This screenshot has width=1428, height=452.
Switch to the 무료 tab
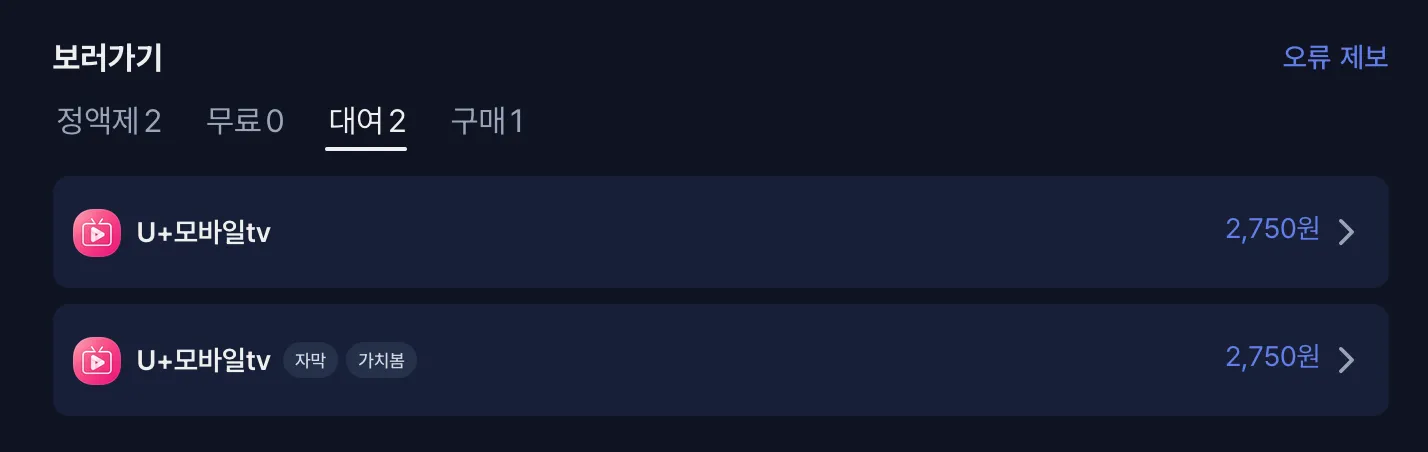coord(245,122)
